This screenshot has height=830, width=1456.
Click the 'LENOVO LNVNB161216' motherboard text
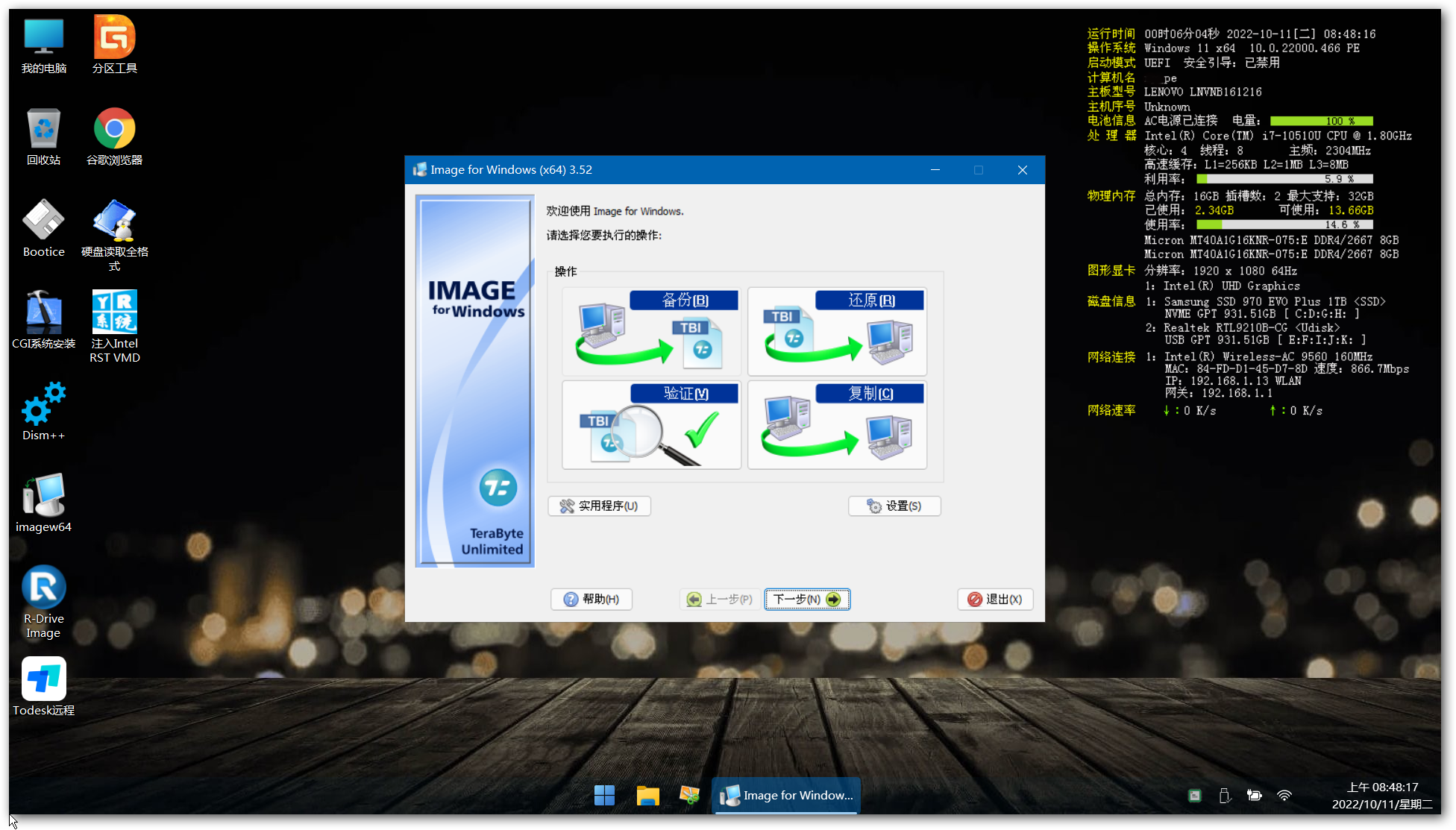[x=1203, y=92]
